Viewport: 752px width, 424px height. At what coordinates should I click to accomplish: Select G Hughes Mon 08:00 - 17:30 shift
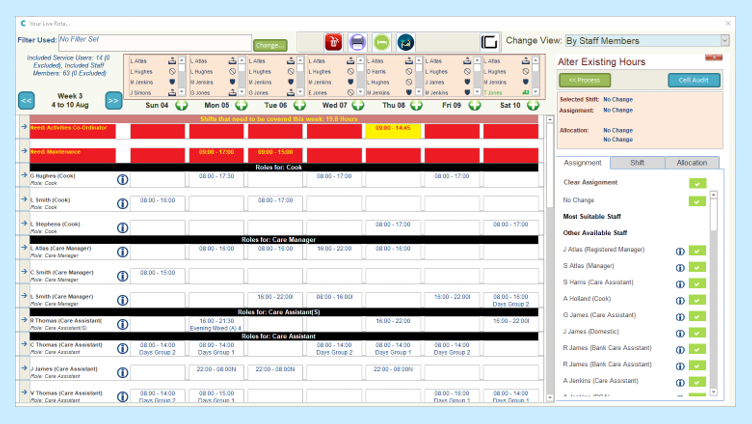(x=216, y=179)
